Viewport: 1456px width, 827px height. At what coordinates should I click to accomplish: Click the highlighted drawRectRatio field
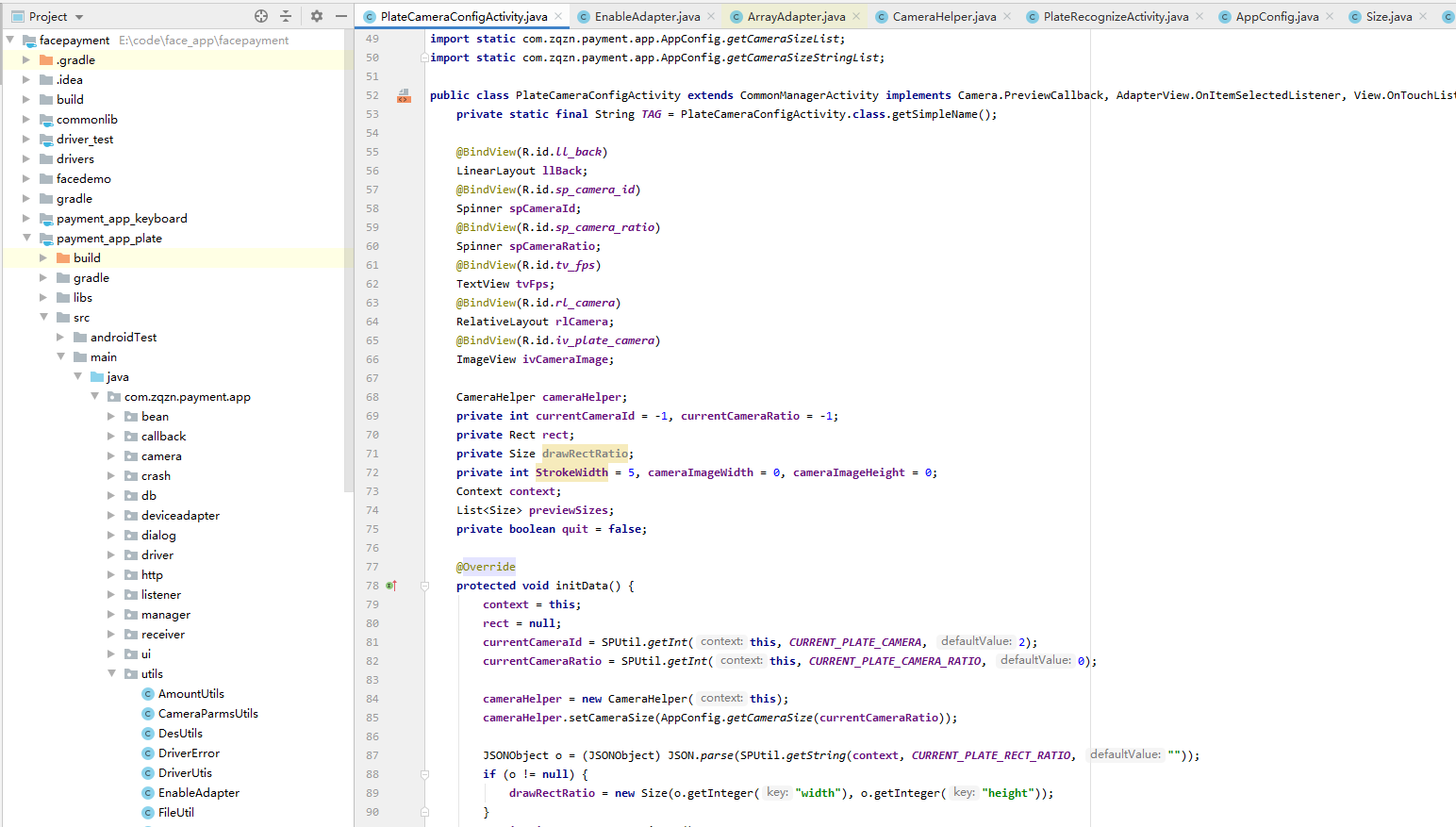point(585,454)
